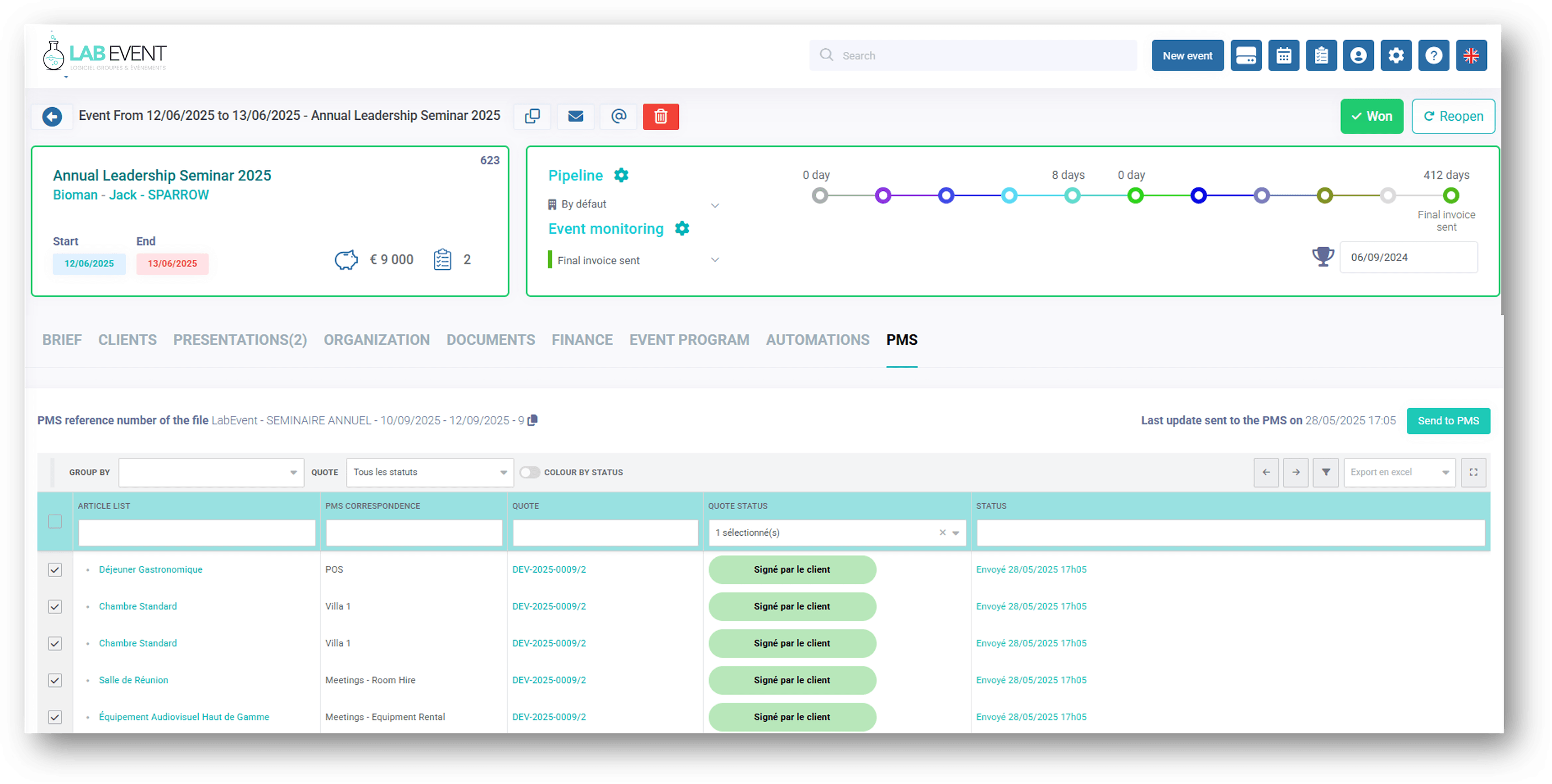Copy the PMS reference number icon
The height and width of the screenshot is (784, 1552).
tap(533, 420)
